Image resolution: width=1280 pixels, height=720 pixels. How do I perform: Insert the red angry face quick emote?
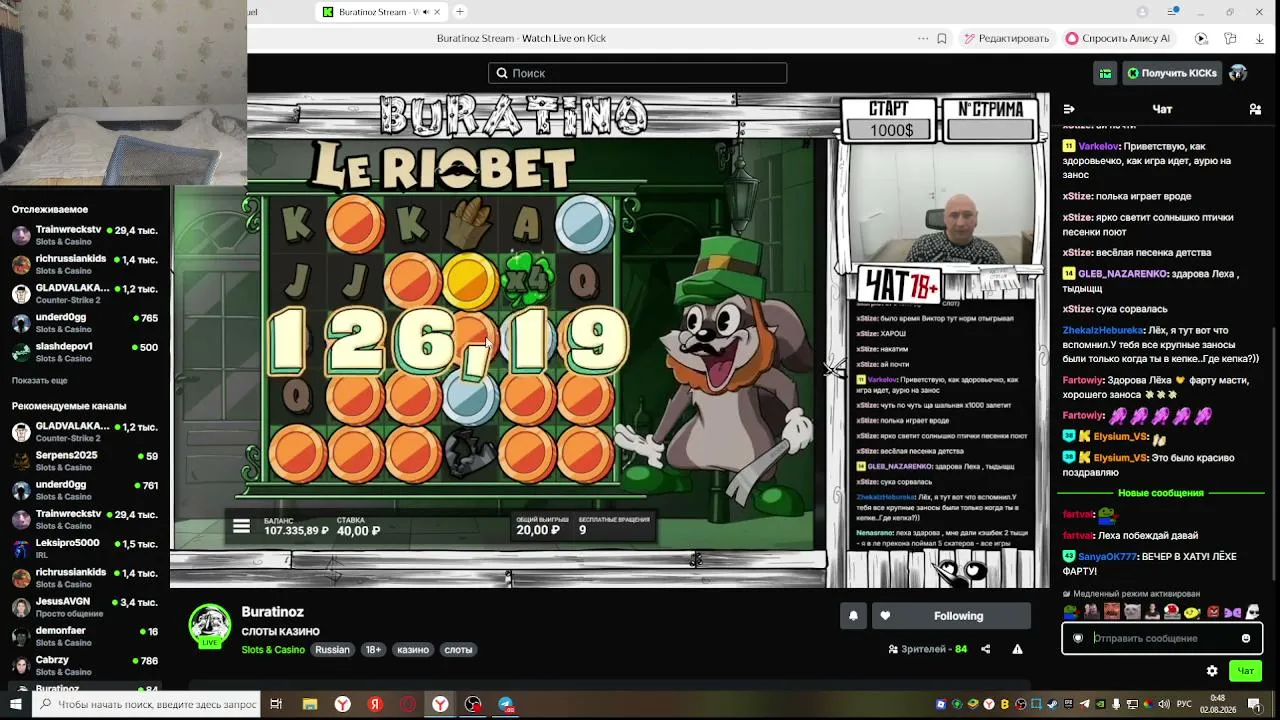[x=1213, y=612]
